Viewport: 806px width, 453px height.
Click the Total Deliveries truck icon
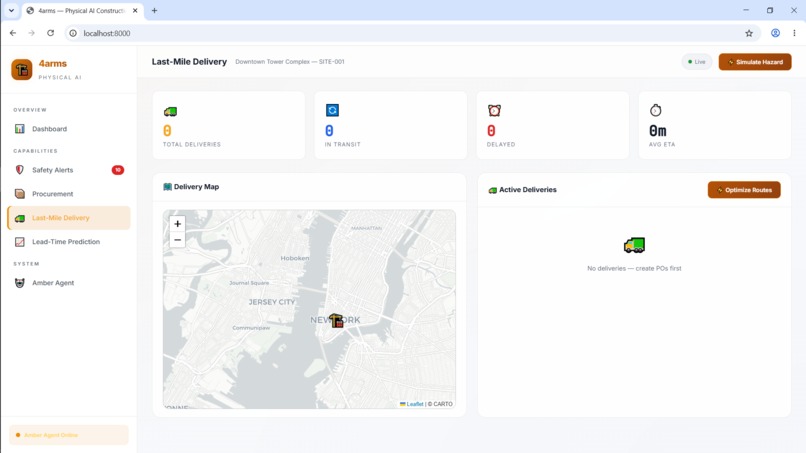(x=170, y=111)
